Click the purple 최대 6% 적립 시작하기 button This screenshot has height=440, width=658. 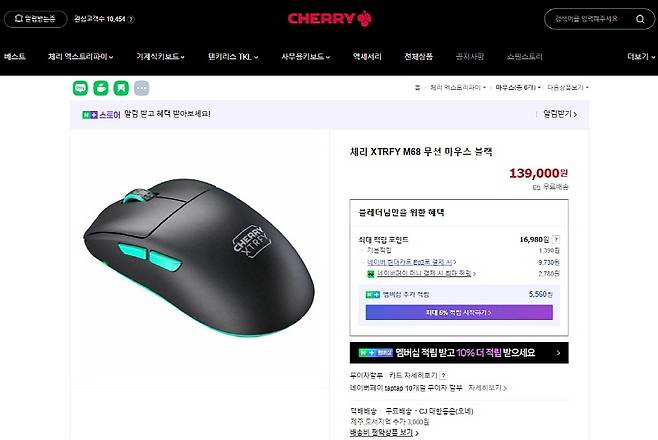[459, 312]
